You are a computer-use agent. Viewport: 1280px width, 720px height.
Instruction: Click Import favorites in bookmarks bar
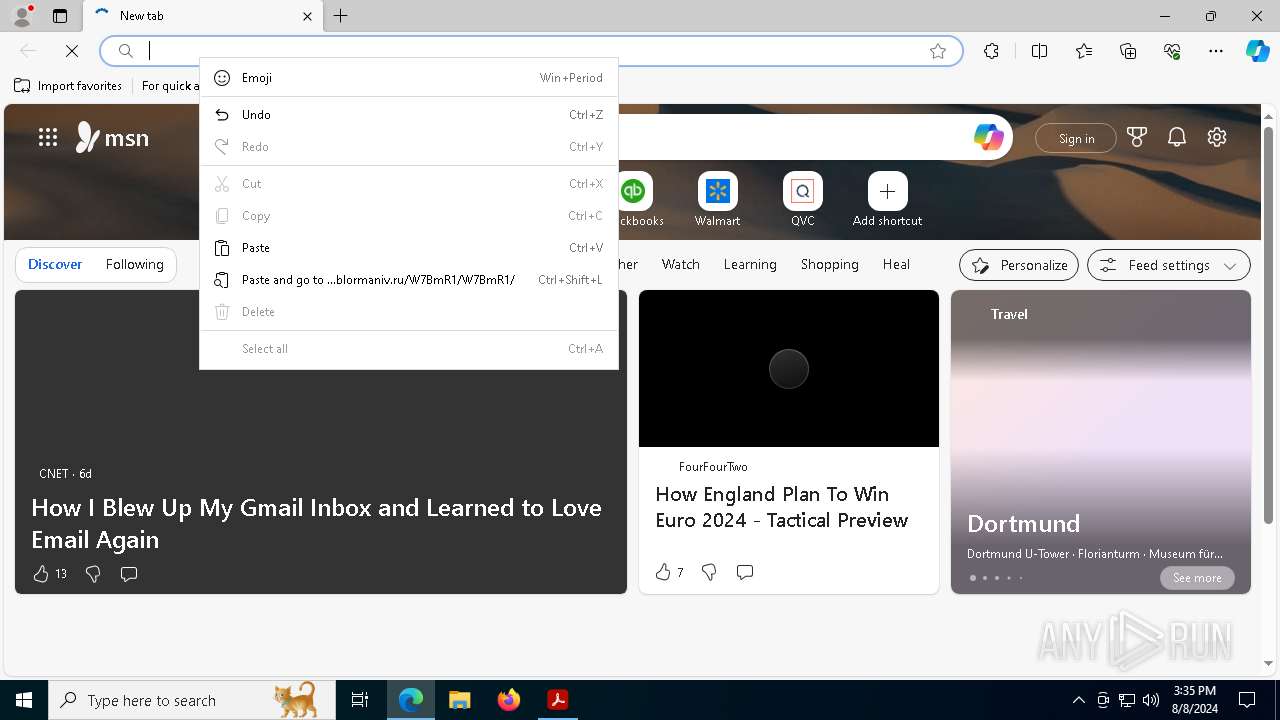click(x=68, y=86)
